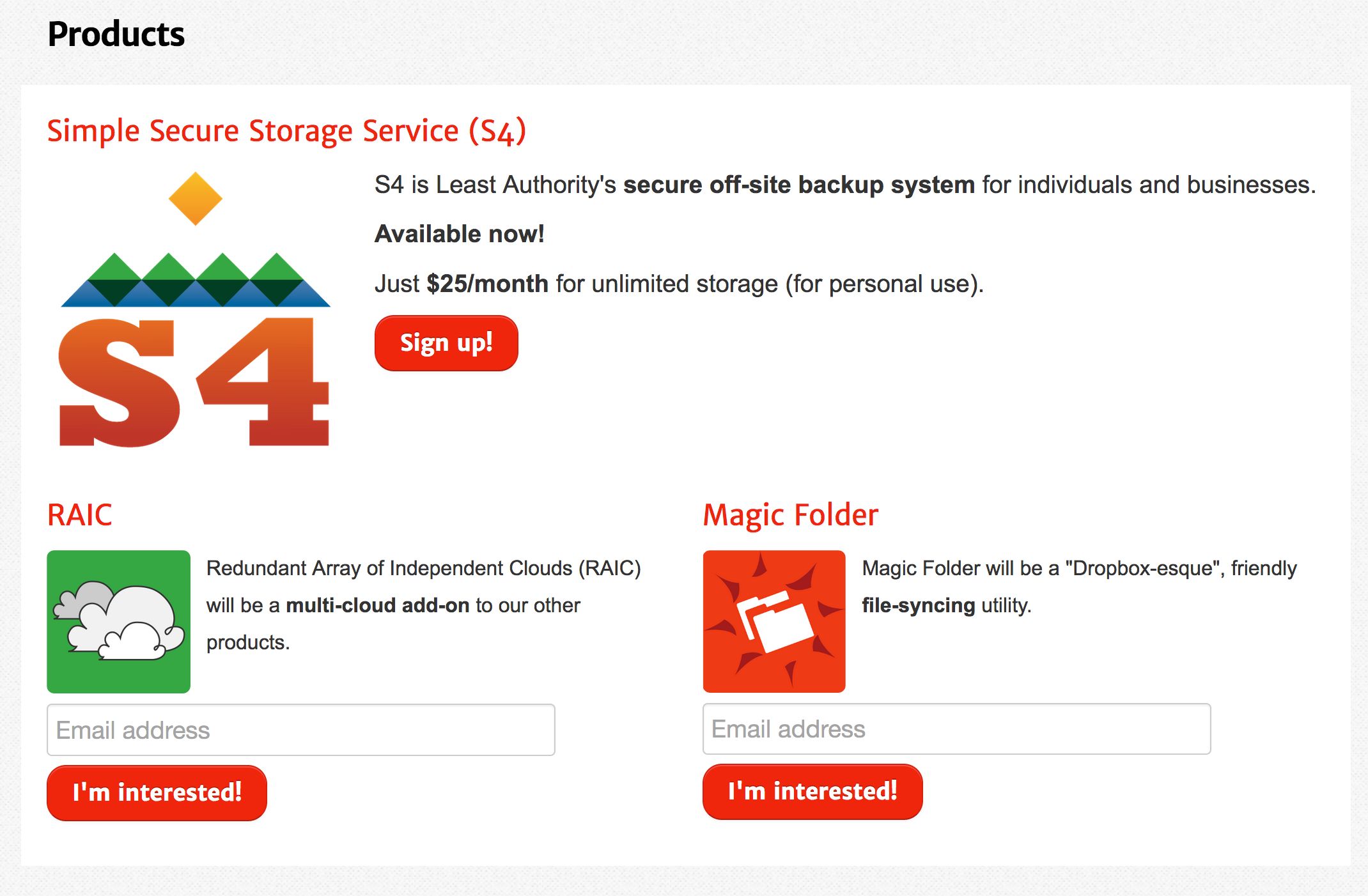Click the RAIC email address field
This screenshot has height=896, width=1368.
point(300,729)
